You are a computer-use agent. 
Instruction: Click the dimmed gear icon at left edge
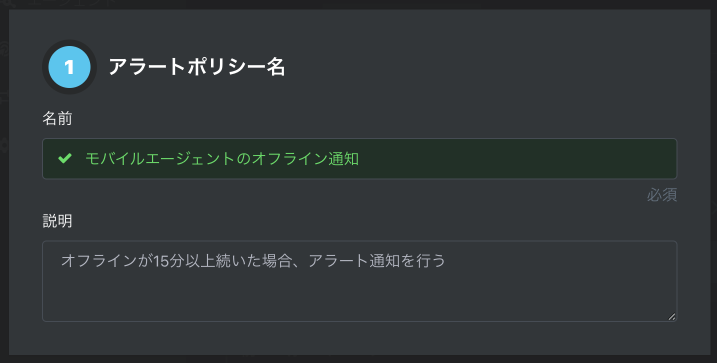4,145
